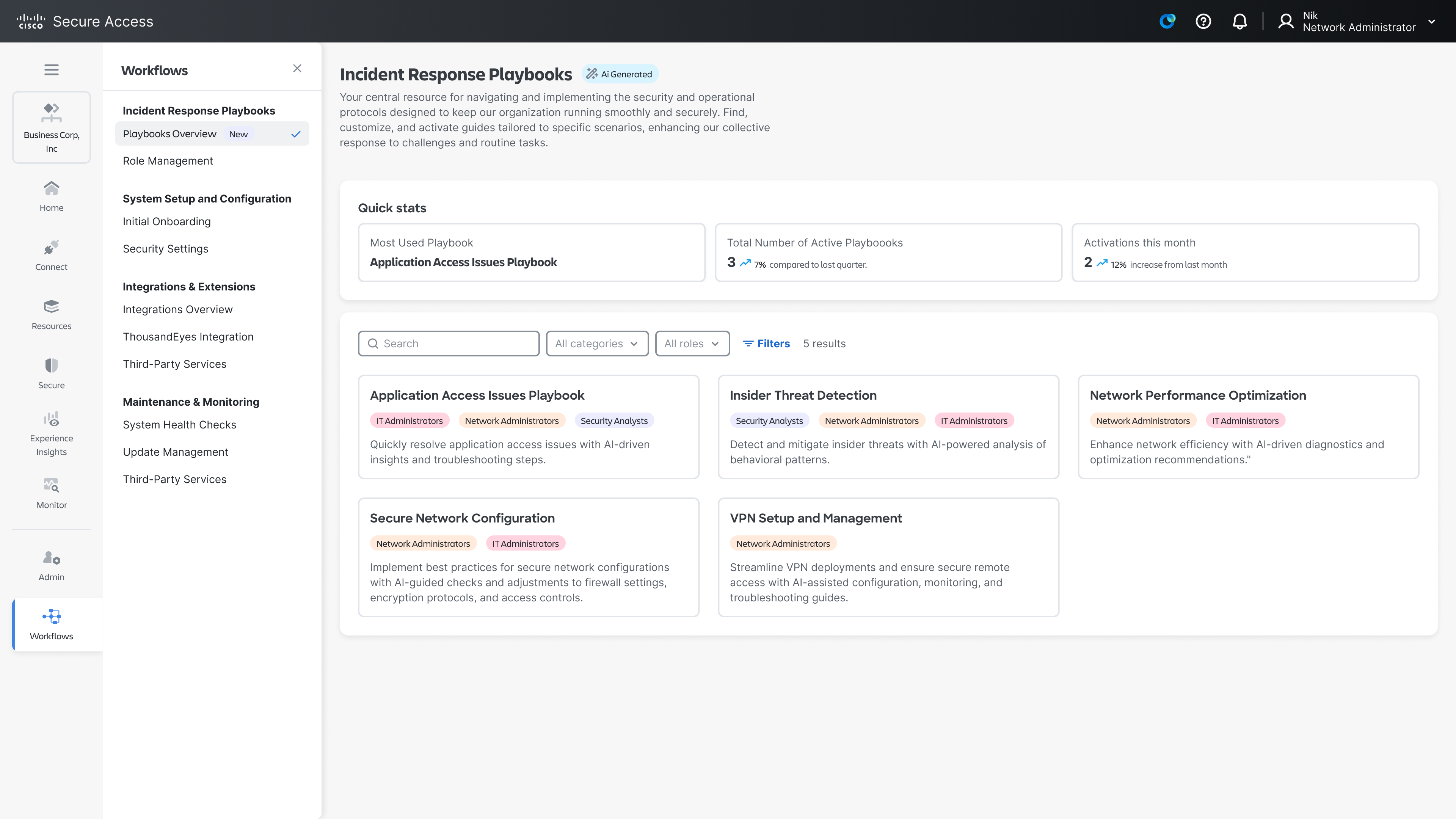
Task: Open the help question mark icon
Action: 1203,22
